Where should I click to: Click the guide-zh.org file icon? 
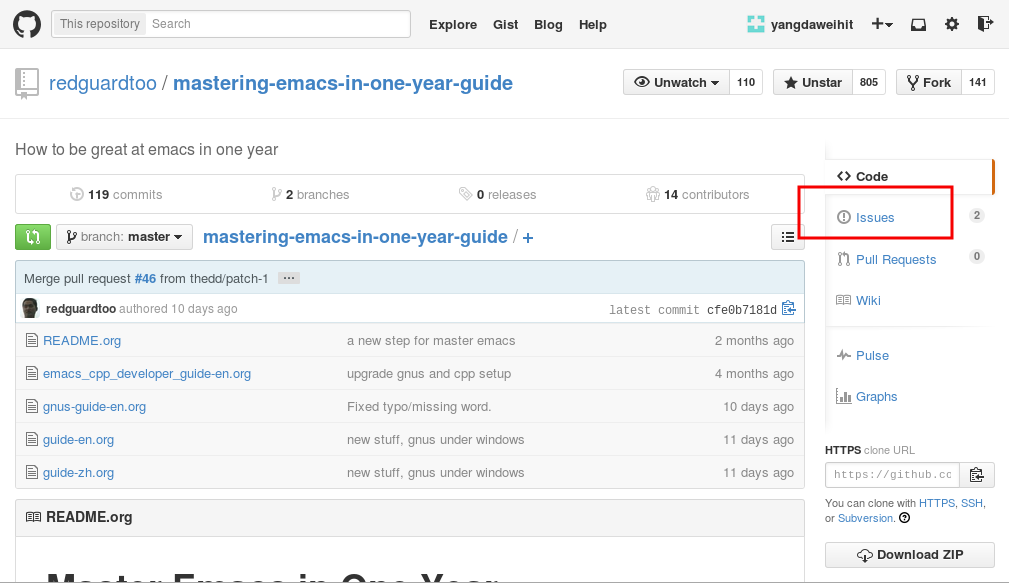pyautogui.click(x=32, y=472)
